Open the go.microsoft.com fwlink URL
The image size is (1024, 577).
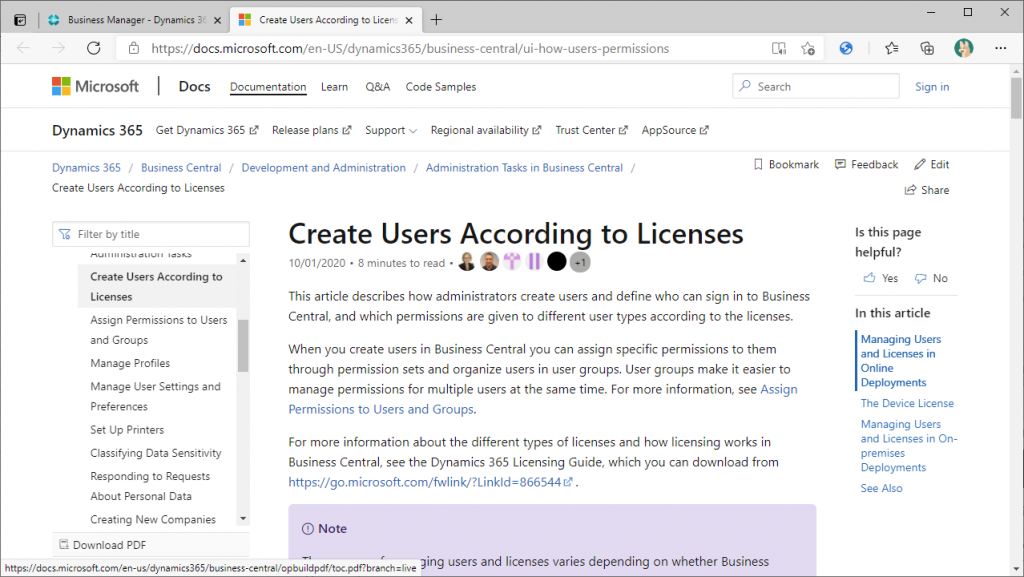(430, 482)
